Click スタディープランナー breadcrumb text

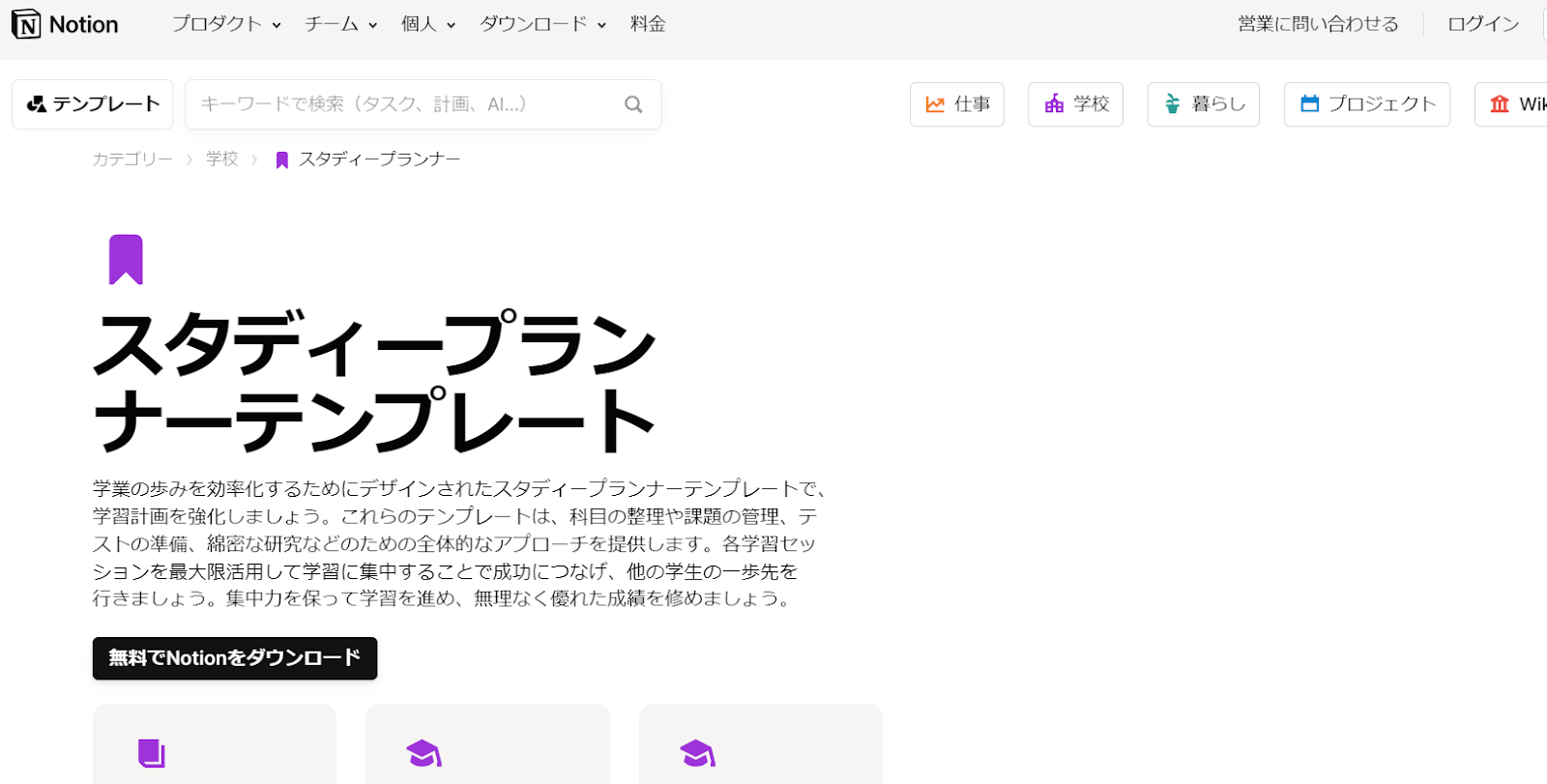379,160
